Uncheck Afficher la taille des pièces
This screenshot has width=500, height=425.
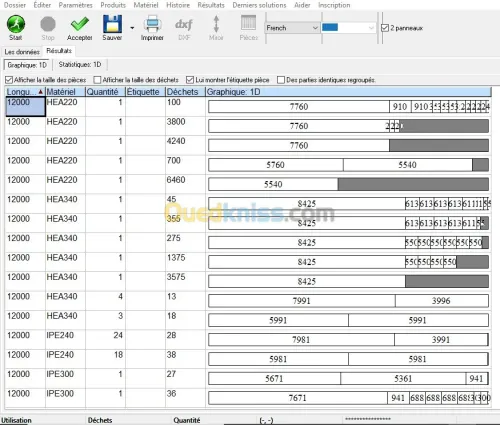[x=9, y=80]
